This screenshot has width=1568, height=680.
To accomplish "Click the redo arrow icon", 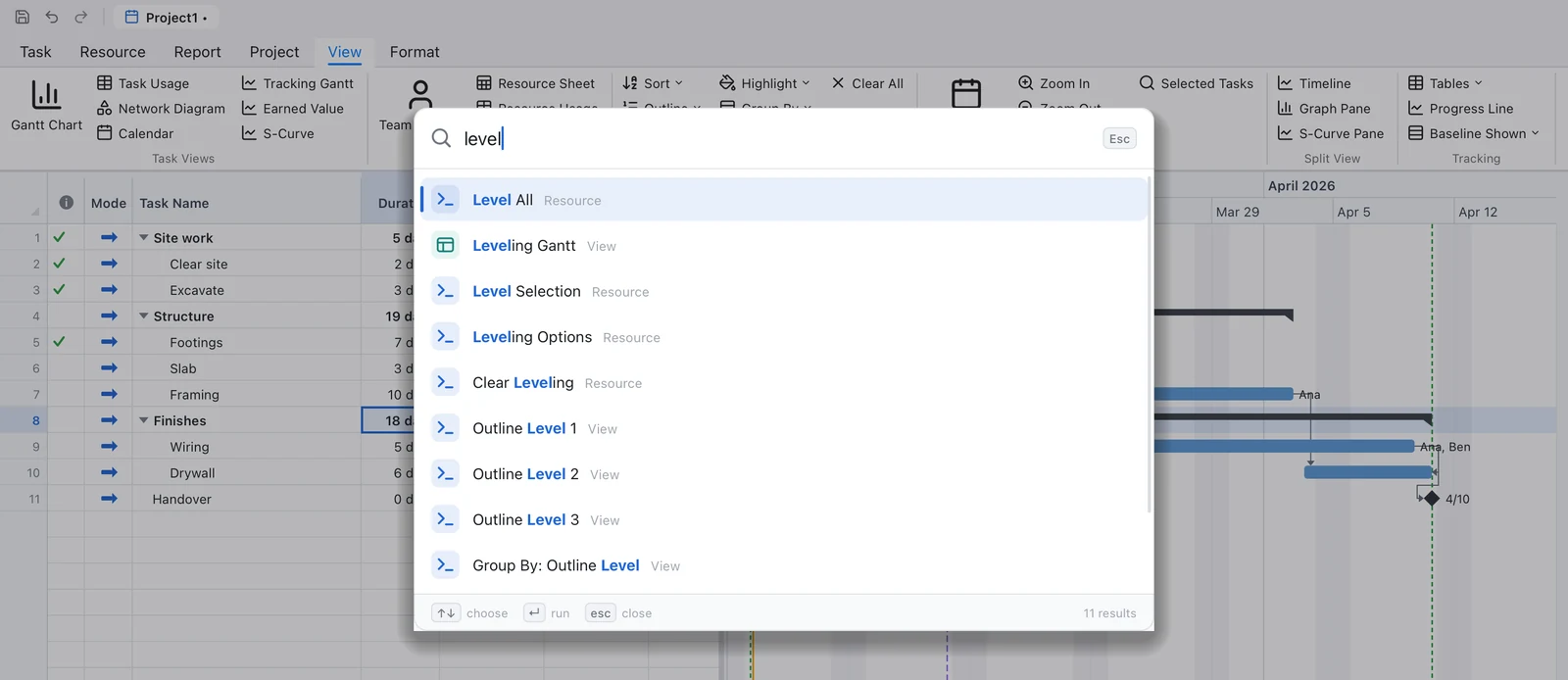I will click(81, 17).
